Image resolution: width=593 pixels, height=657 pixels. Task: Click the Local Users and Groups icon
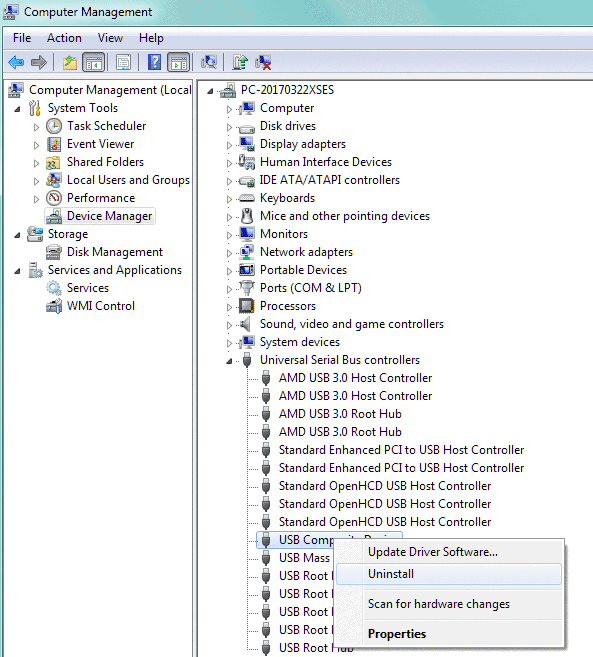[x=54, y=180]
